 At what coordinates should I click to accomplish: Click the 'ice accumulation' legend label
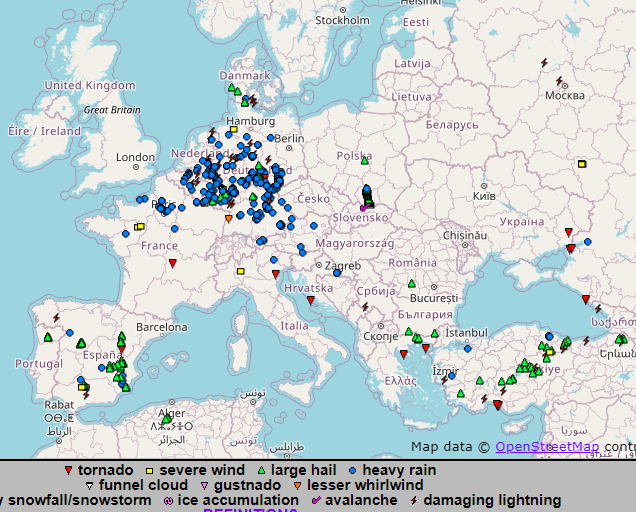(238, 500)
